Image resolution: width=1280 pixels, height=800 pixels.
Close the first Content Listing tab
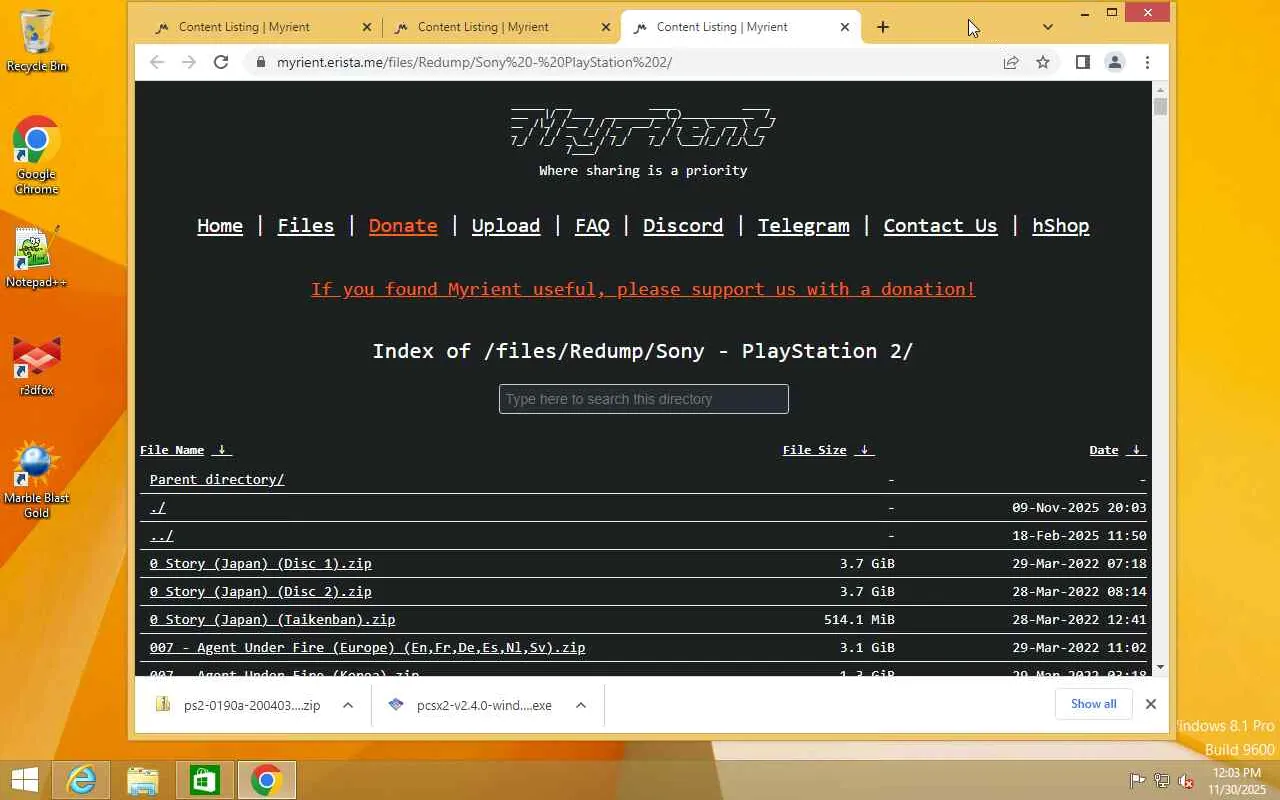point(366,27)
